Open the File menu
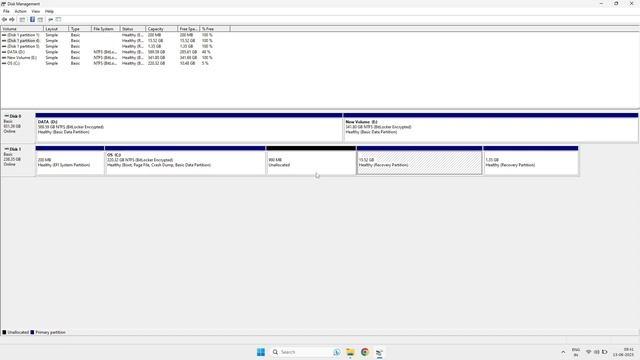This screenshot has width=640, height=360. click(6, 11)
